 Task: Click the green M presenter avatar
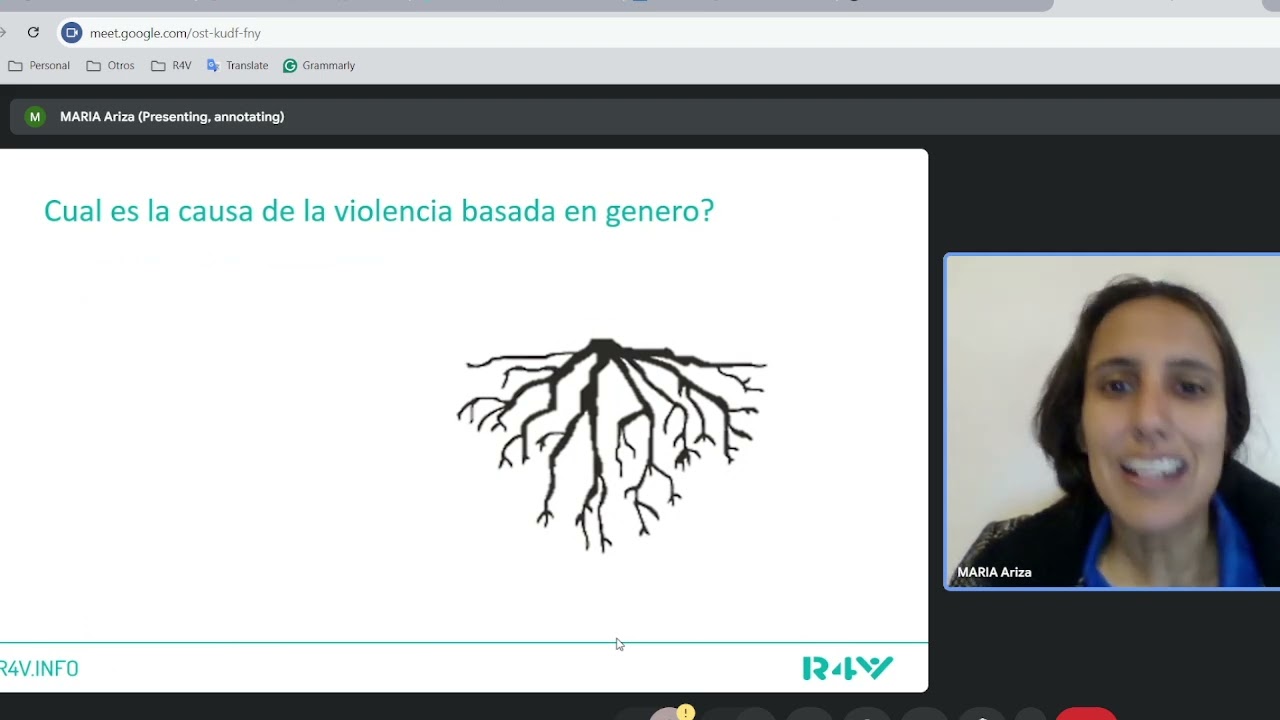point(35,117)
